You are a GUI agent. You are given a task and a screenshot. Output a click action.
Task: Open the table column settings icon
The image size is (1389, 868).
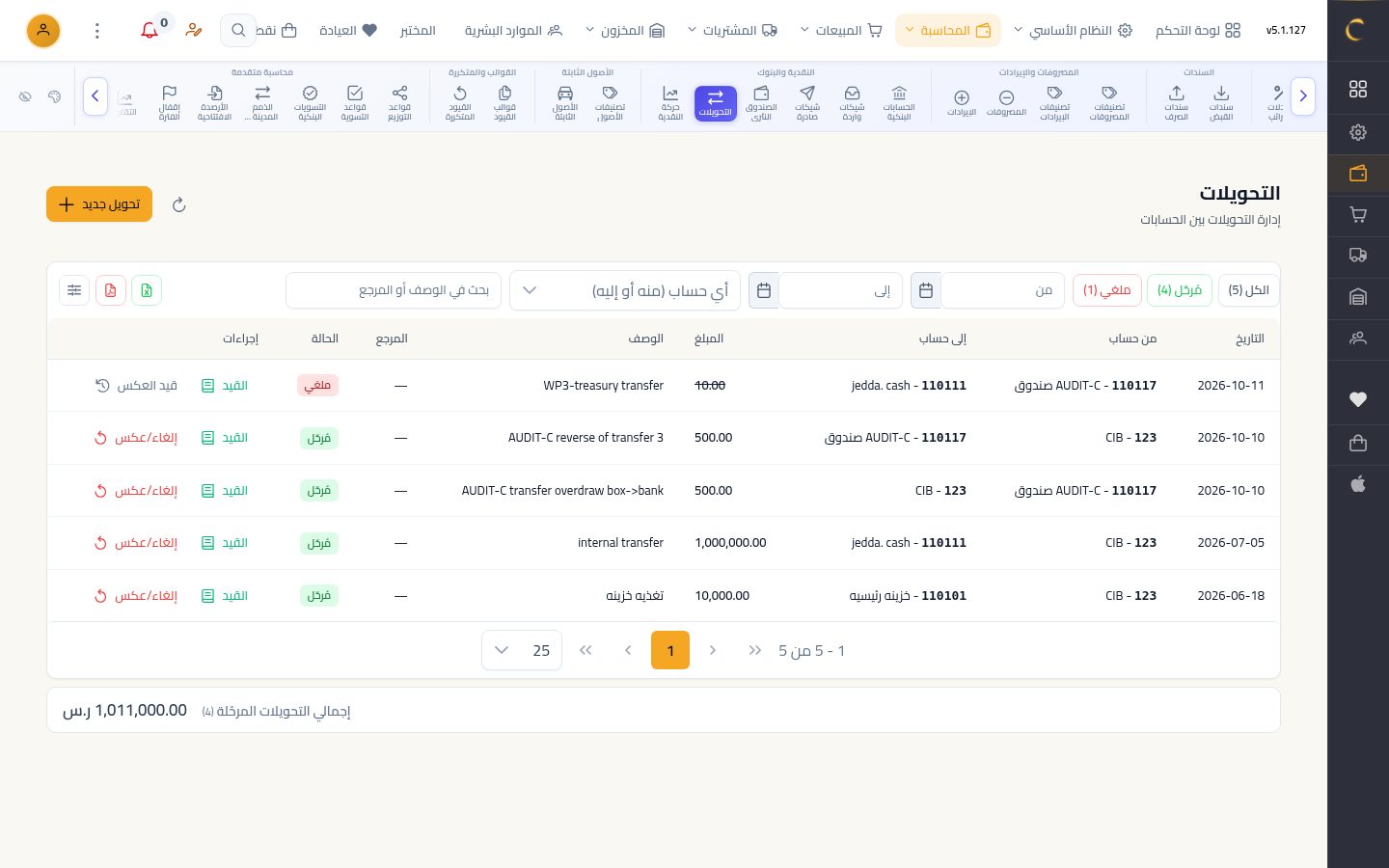pos(74,290)
